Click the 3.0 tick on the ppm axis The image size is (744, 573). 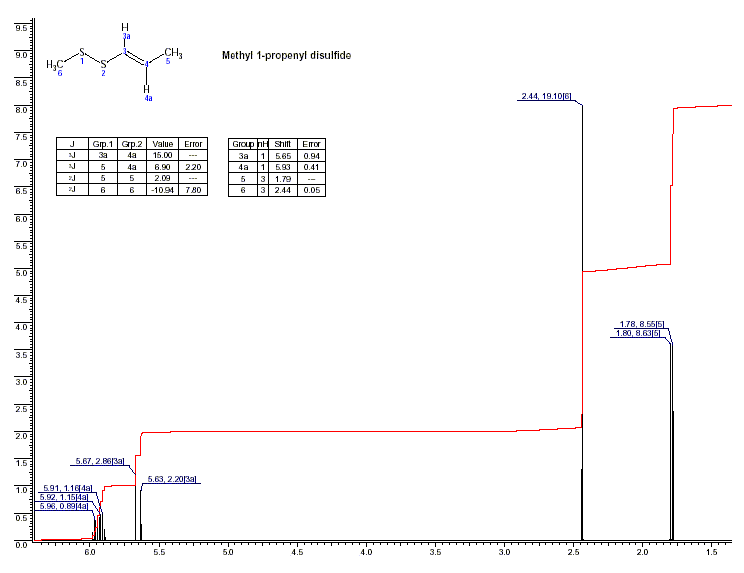click(505, 552)
